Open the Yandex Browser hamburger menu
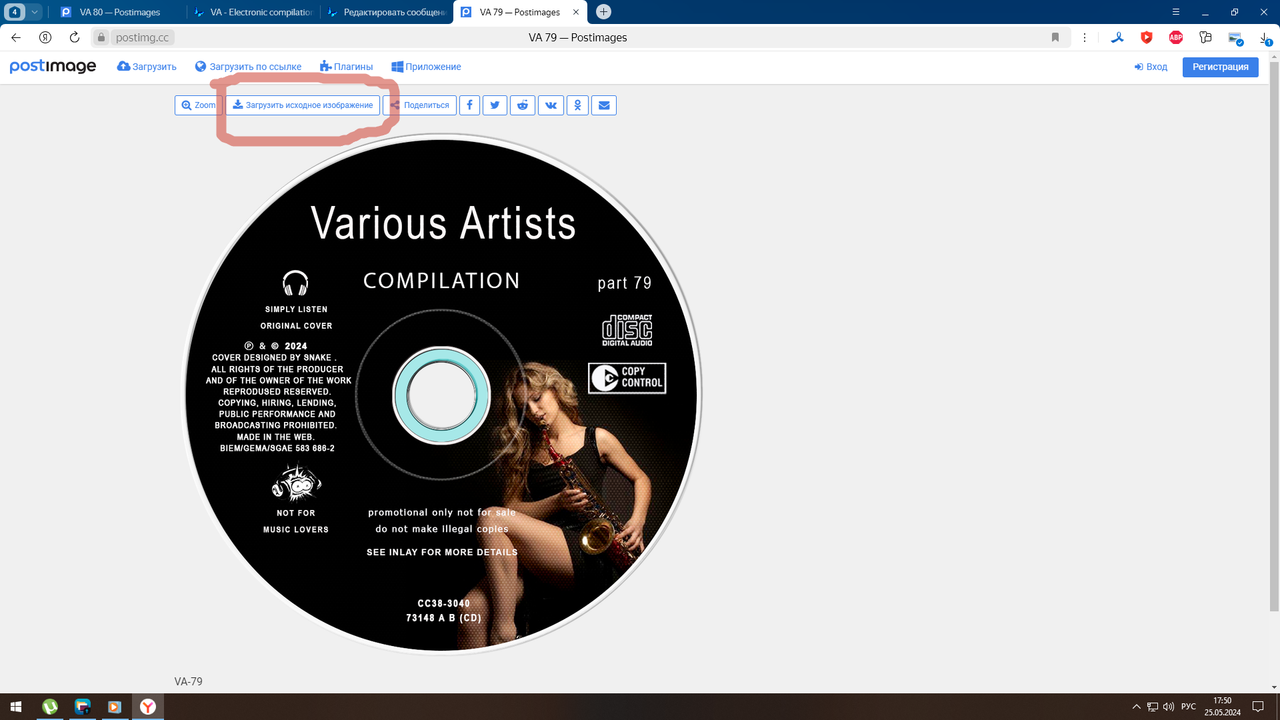 point(1177,12)
